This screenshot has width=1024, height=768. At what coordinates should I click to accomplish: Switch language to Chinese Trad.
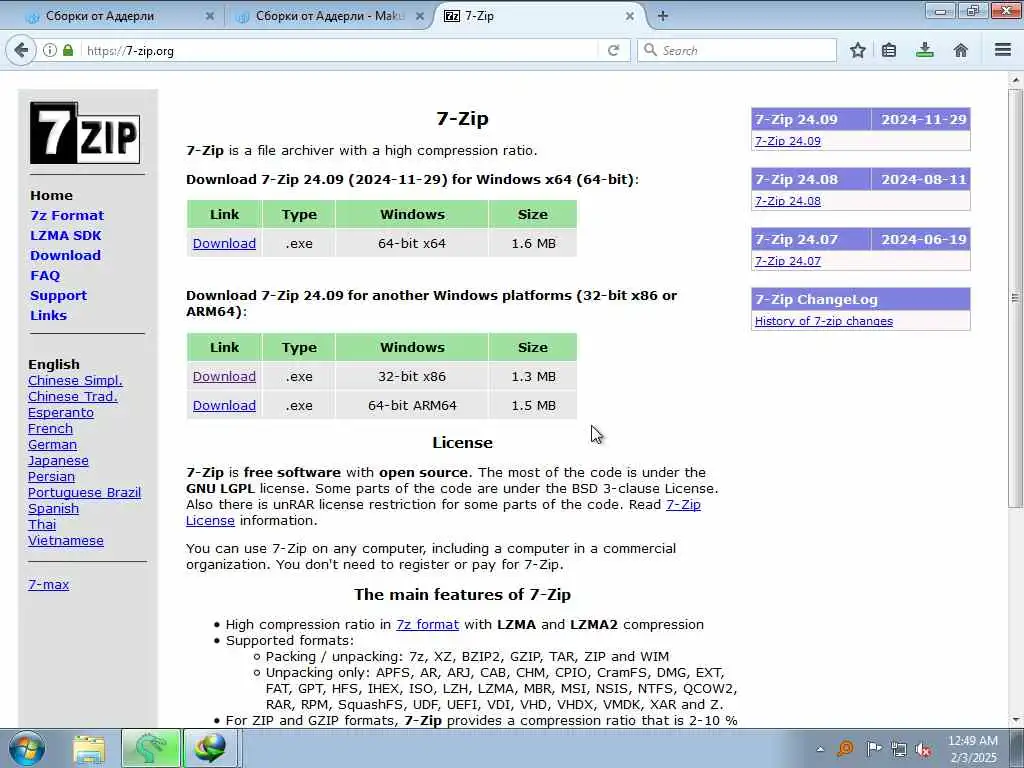tap(72, 396)
